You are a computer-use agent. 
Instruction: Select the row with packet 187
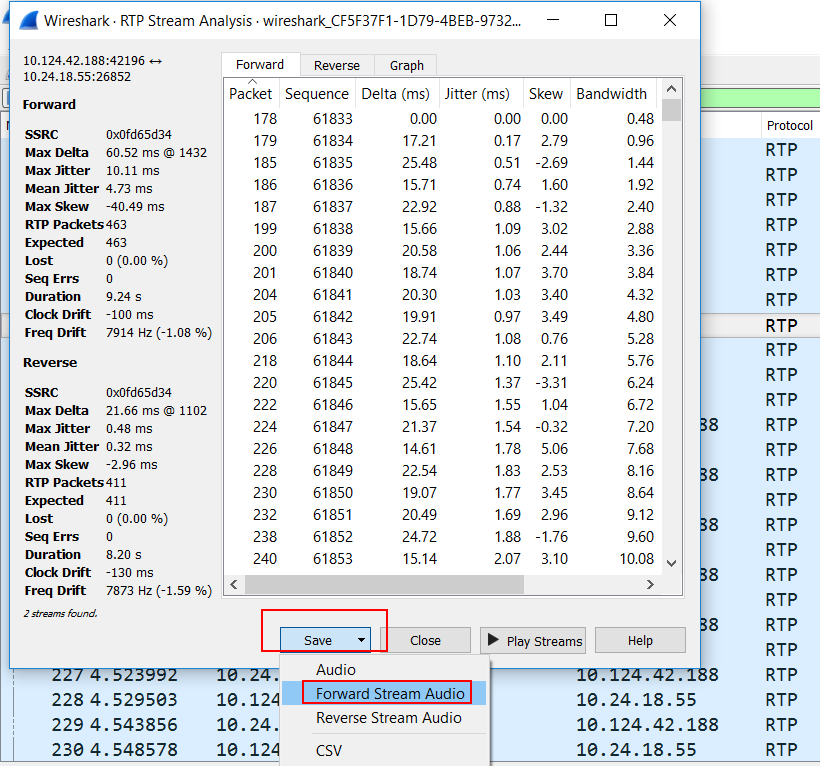[x=442, y=207]
